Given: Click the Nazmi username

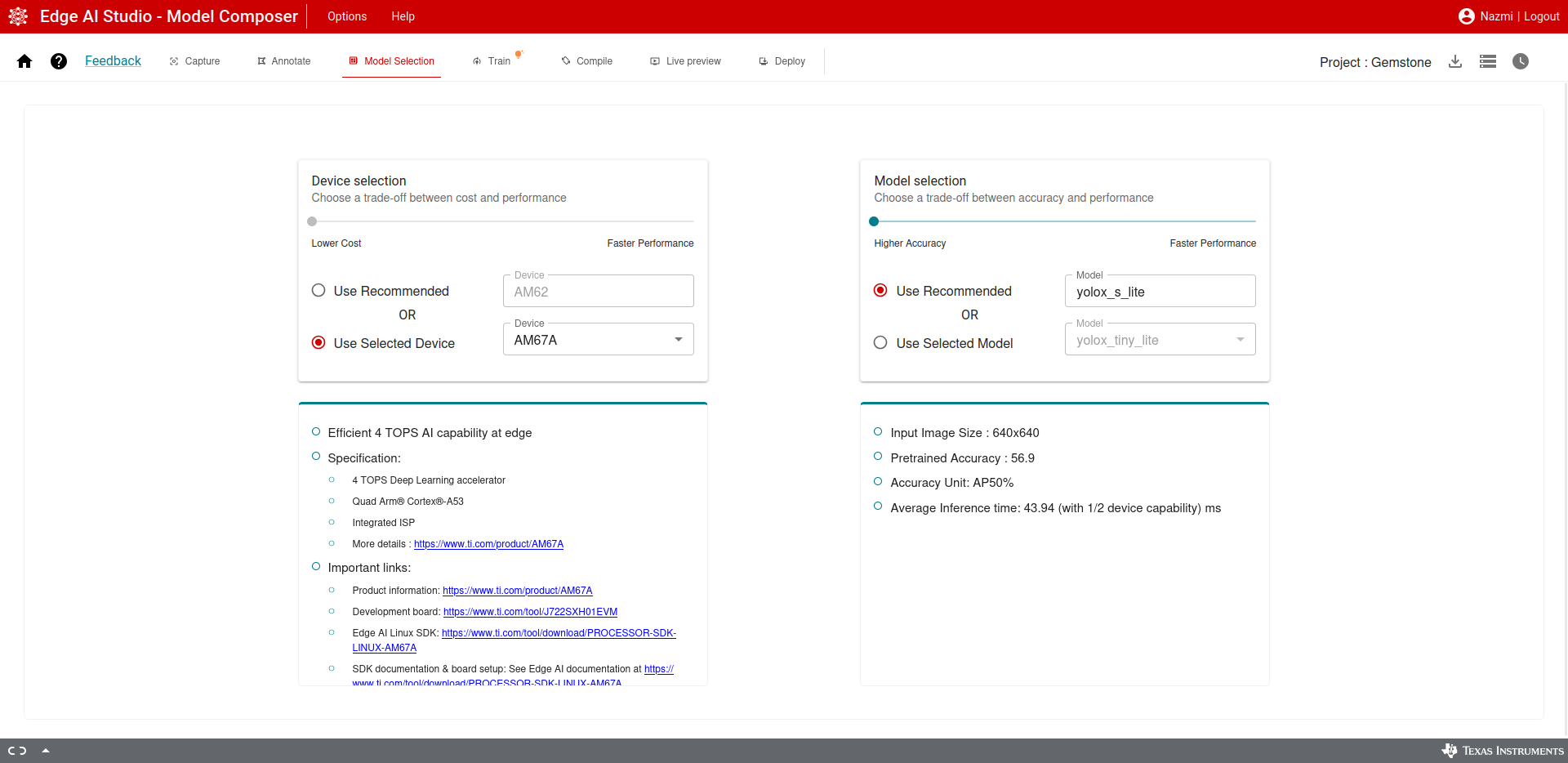Looking at the screenshot, I should (1496, 16).
